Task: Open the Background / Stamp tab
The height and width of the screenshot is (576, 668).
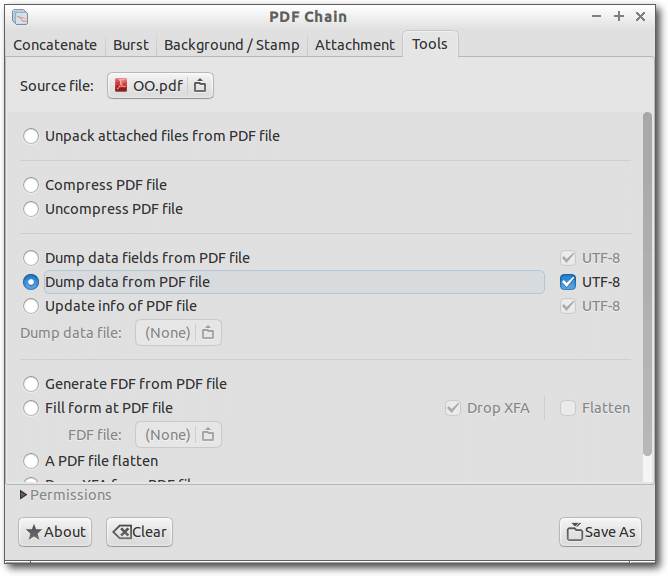Action: pos(232,45)
